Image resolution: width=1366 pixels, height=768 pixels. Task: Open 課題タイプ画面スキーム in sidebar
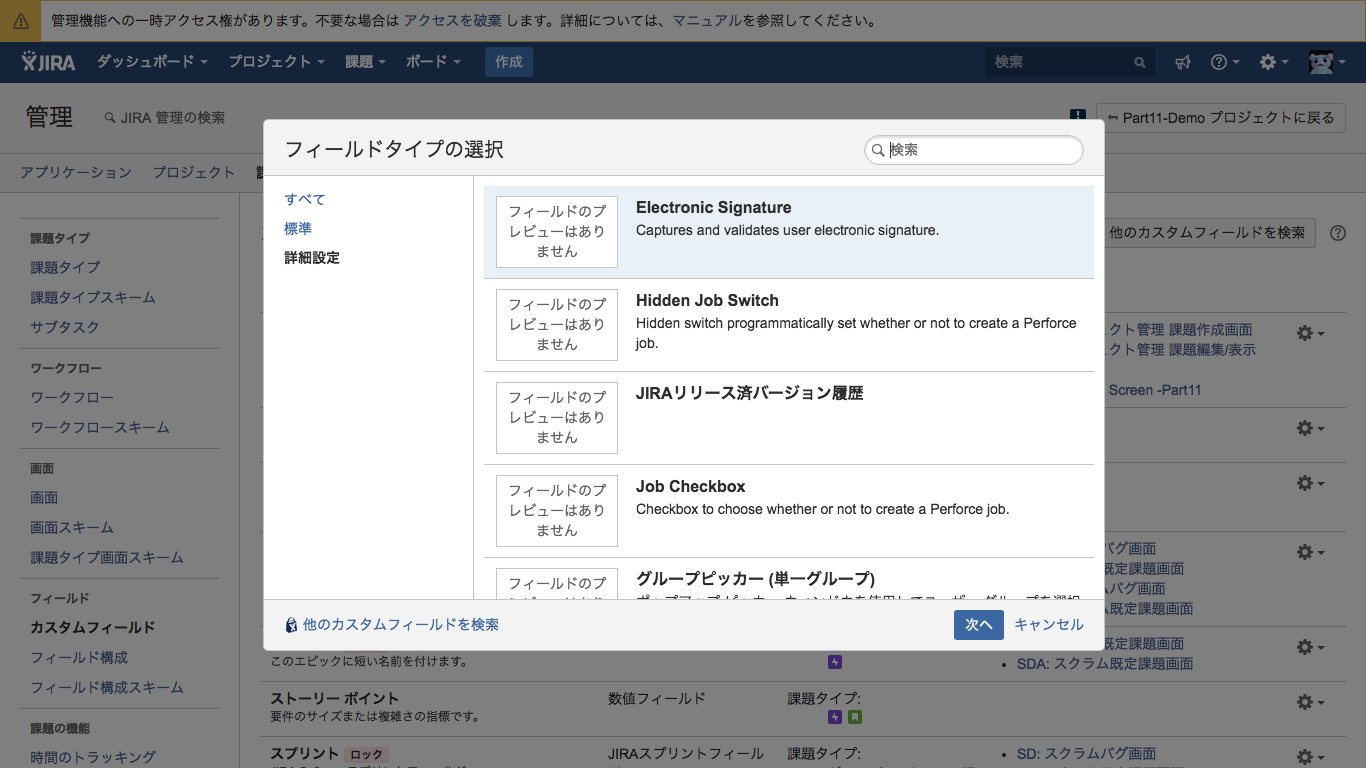107,557
